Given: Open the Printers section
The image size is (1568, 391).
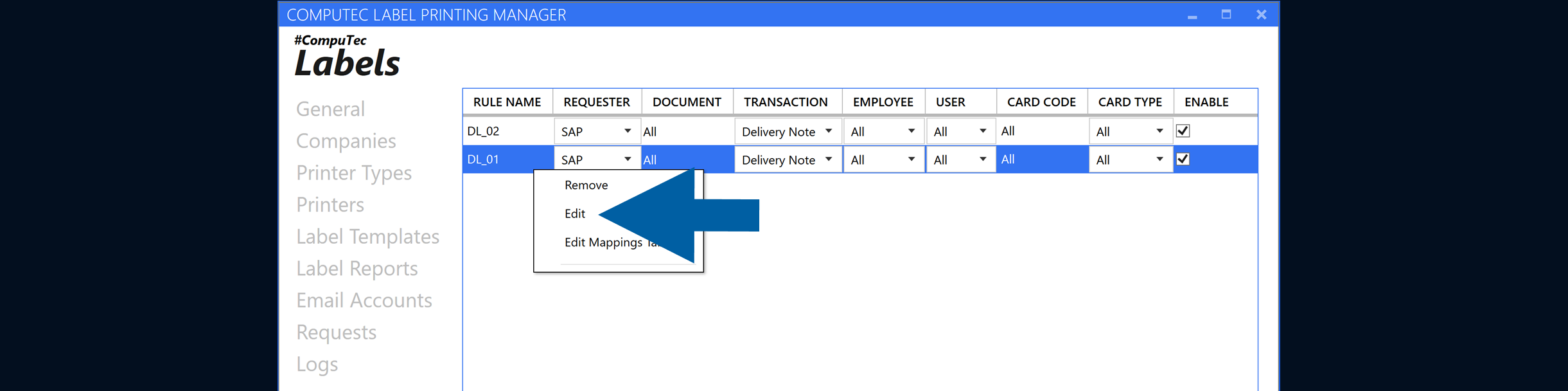Looking at the screenshot, I should 330,205.
